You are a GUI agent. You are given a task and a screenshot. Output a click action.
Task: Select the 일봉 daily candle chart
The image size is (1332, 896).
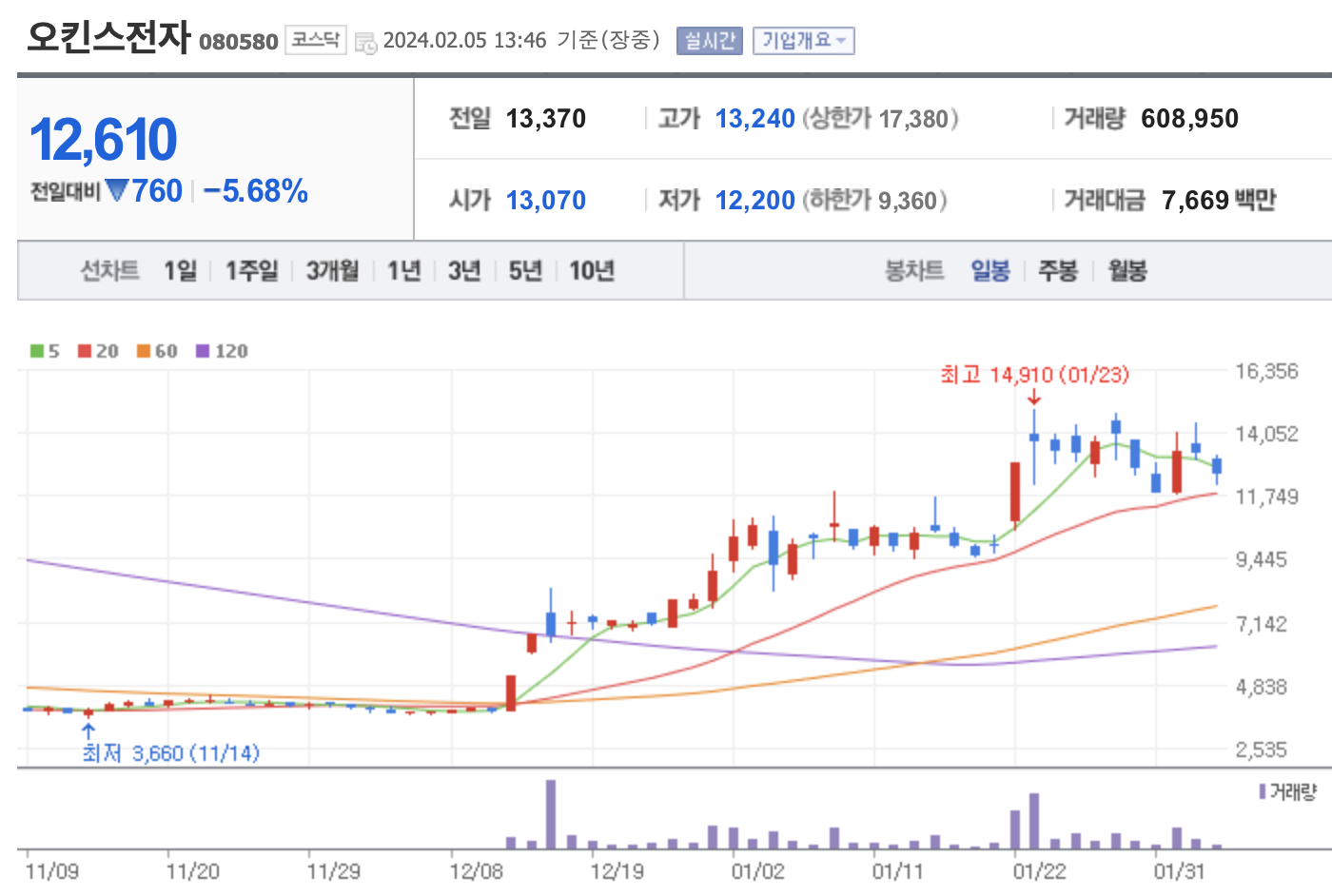tap(990, 271)
